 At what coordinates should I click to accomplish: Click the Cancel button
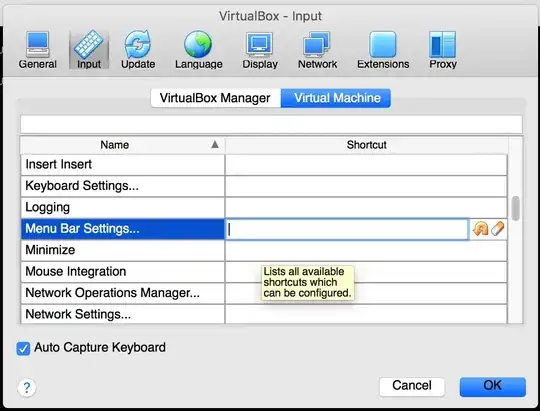[x=412, y=387]
